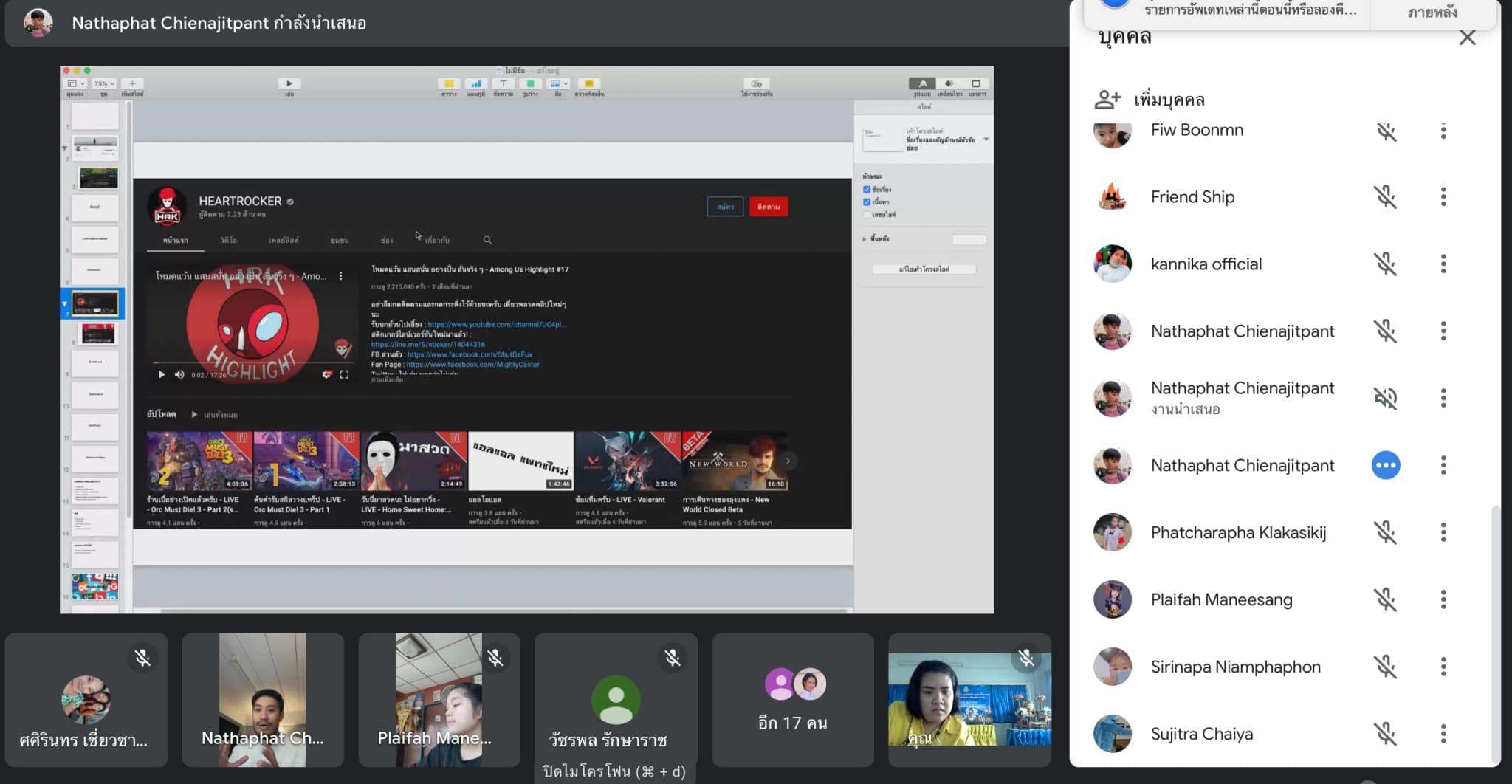Toggle Phatcharapha Klakasikij's microphone mute
This screenshot has width=1512, height=784.
coord(1386,532)
